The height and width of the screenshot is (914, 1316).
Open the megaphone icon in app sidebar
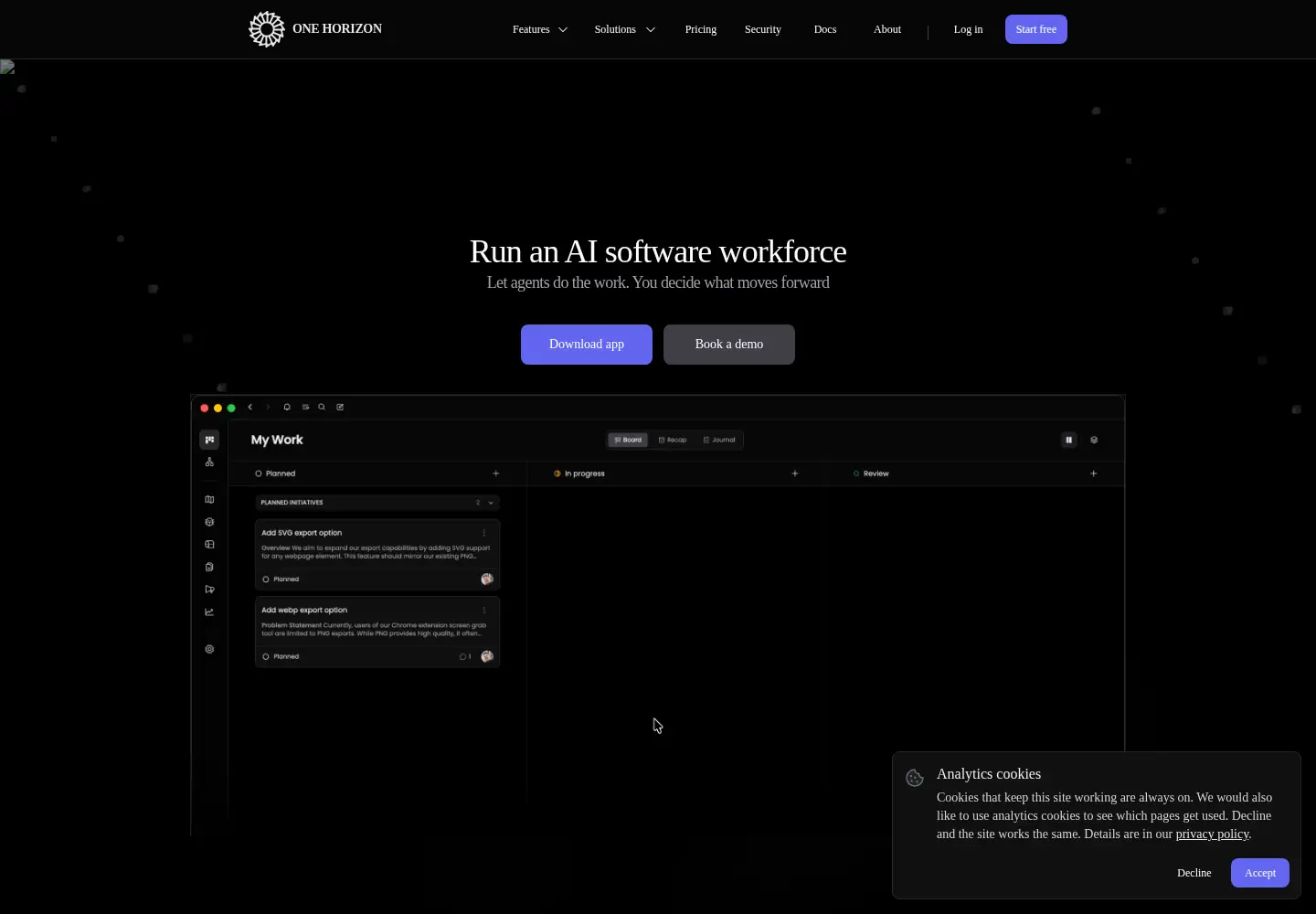(209, 590)
